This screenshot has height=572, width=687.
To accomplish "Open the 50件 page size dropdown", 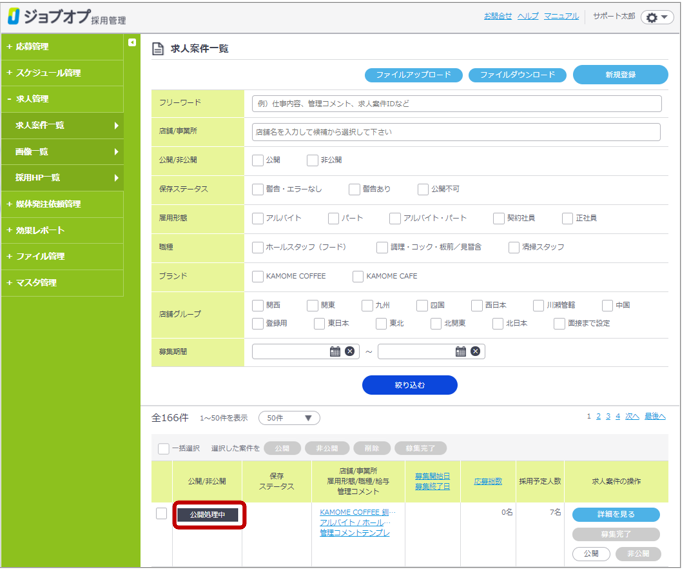I will (x=289, y=418).
